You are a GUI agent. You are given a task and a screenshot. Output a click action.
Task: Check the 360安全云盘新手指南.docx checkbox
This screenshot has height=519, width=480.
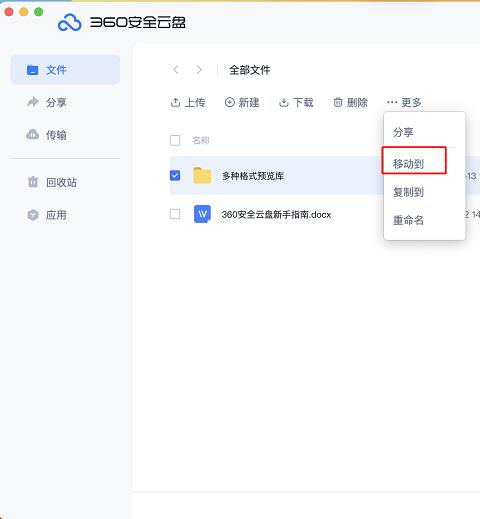tap(175, 214)
